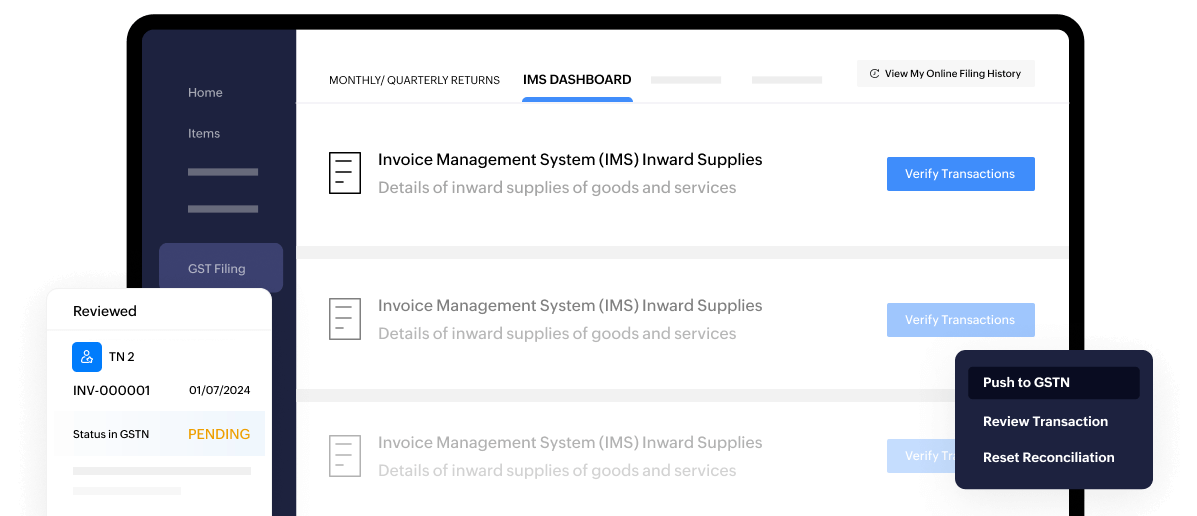This screenshot has height=516, width=1197.
Task: Click the document icon in the first IMS row
Action: point(344,173)
